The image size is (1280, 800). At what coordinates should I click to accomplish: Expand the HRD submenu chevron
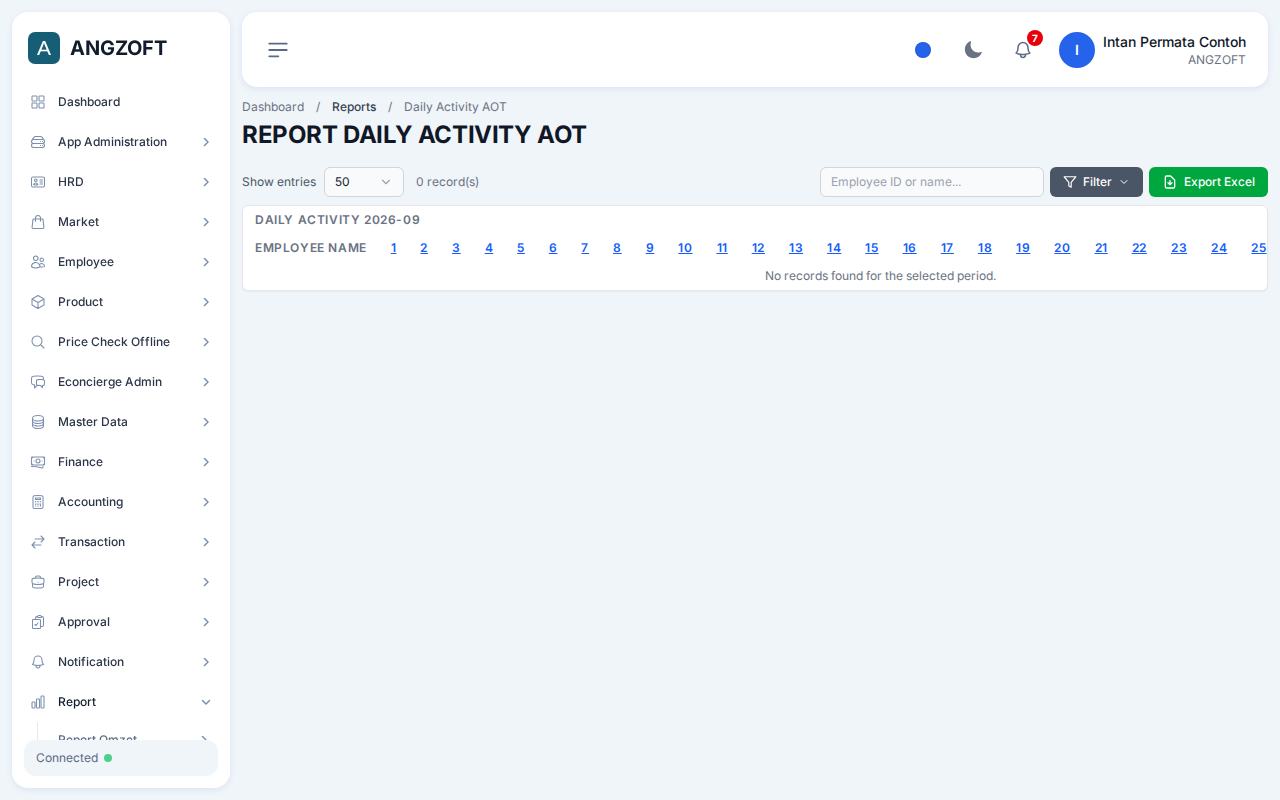click(x=206, y=182)
